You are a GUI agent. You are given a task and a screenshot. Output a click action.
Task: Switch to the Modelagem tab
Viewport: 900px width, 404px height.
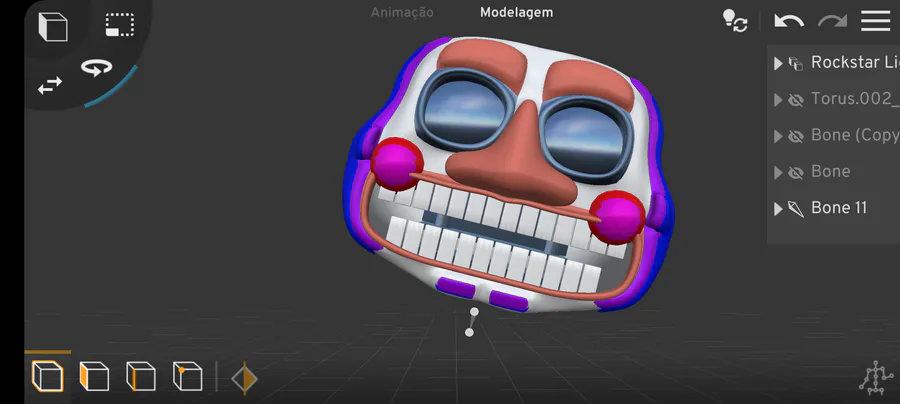click(517, 12)
